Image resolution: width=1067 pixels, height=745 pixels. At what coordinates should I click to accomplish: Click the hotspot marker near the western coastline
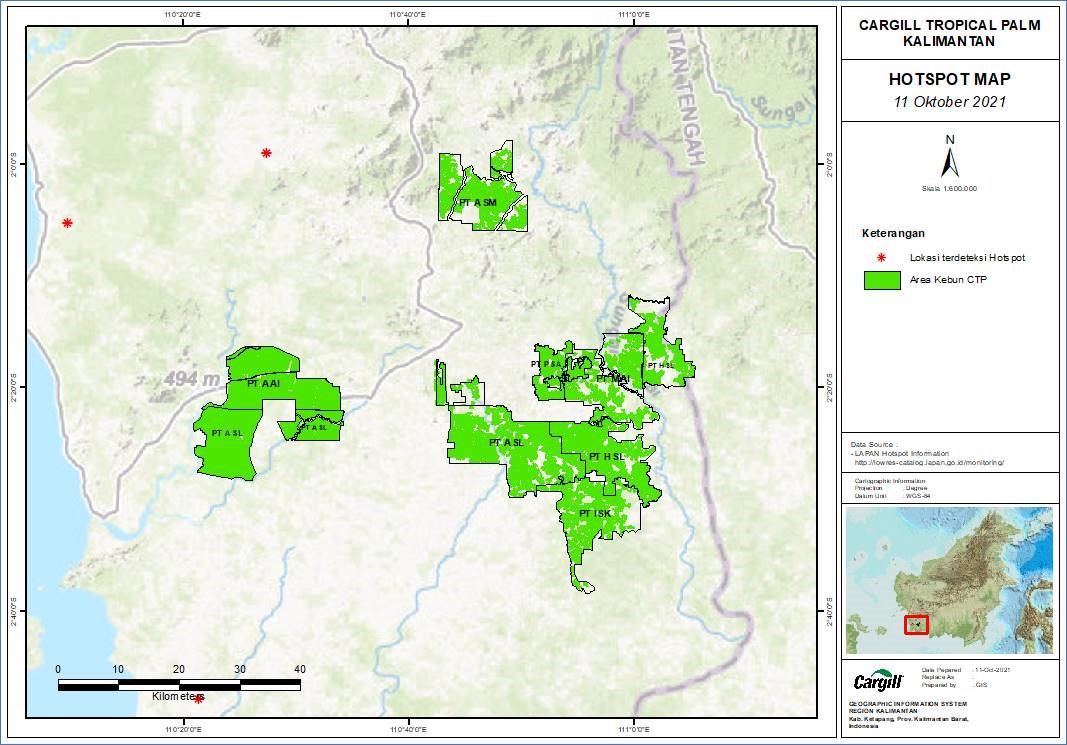pyautogui.click(x=67, y=222)
